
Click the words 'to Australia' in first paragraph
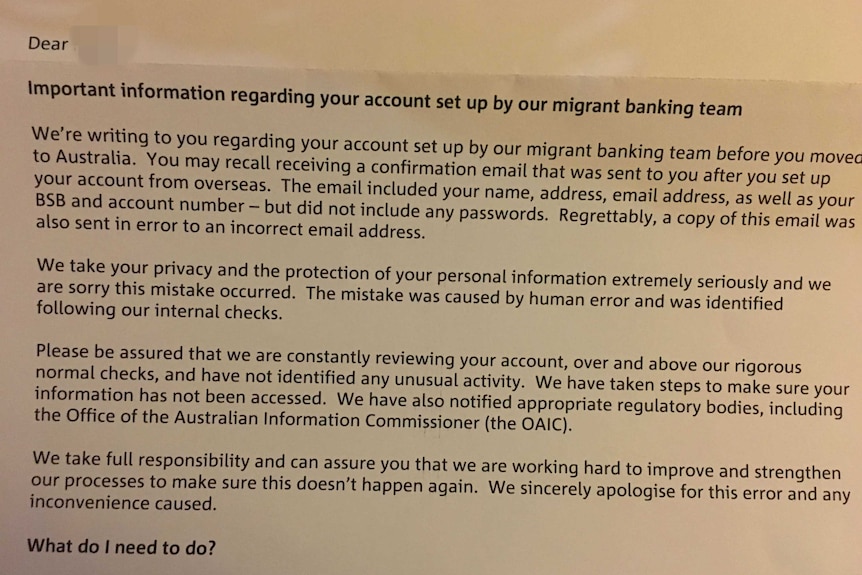pos(82,157)
